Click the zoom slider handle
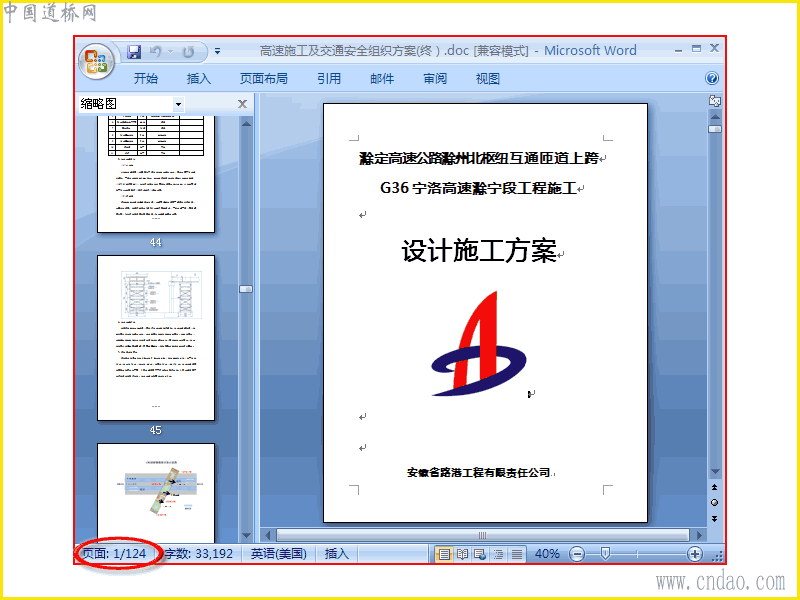 point(605,554)
